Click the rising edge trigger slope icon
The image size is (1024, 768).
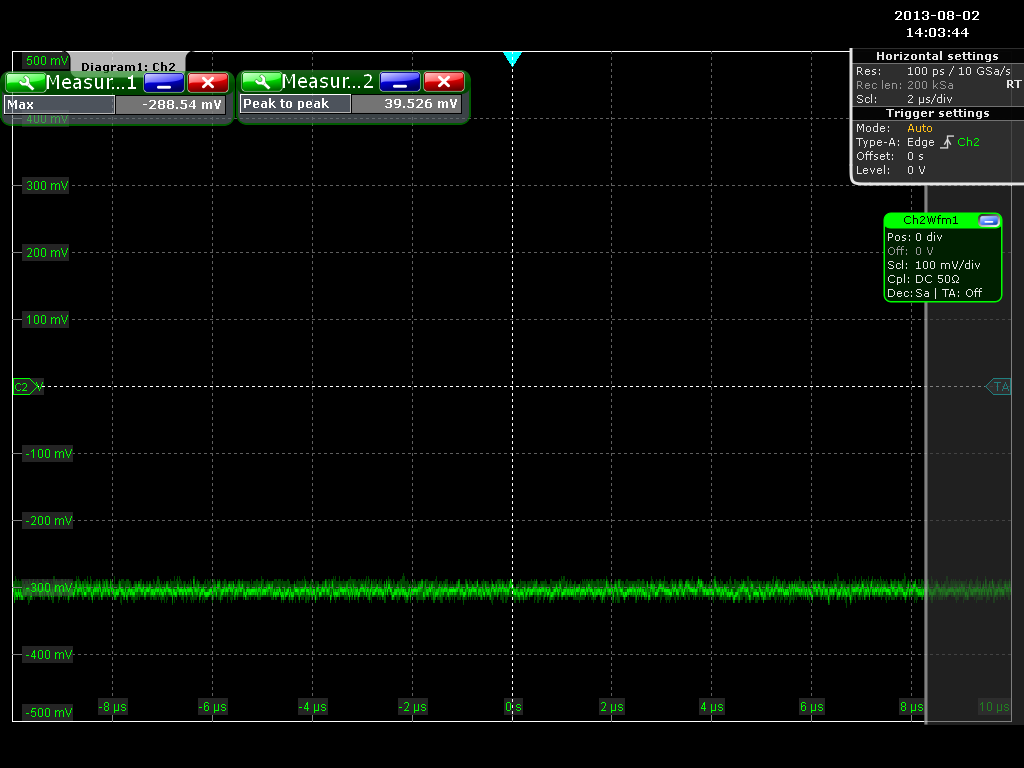pos(946,142)
